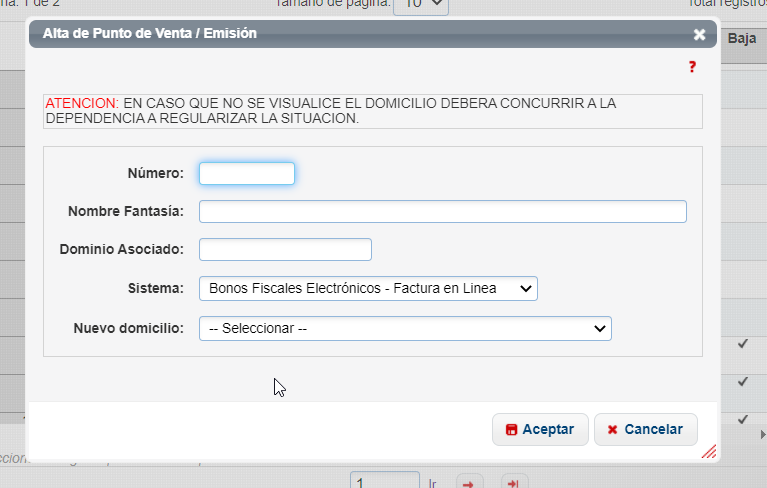Viewport: 767px width, 488px height.
Task: Click the next page arrow icon
Action: 469,483
